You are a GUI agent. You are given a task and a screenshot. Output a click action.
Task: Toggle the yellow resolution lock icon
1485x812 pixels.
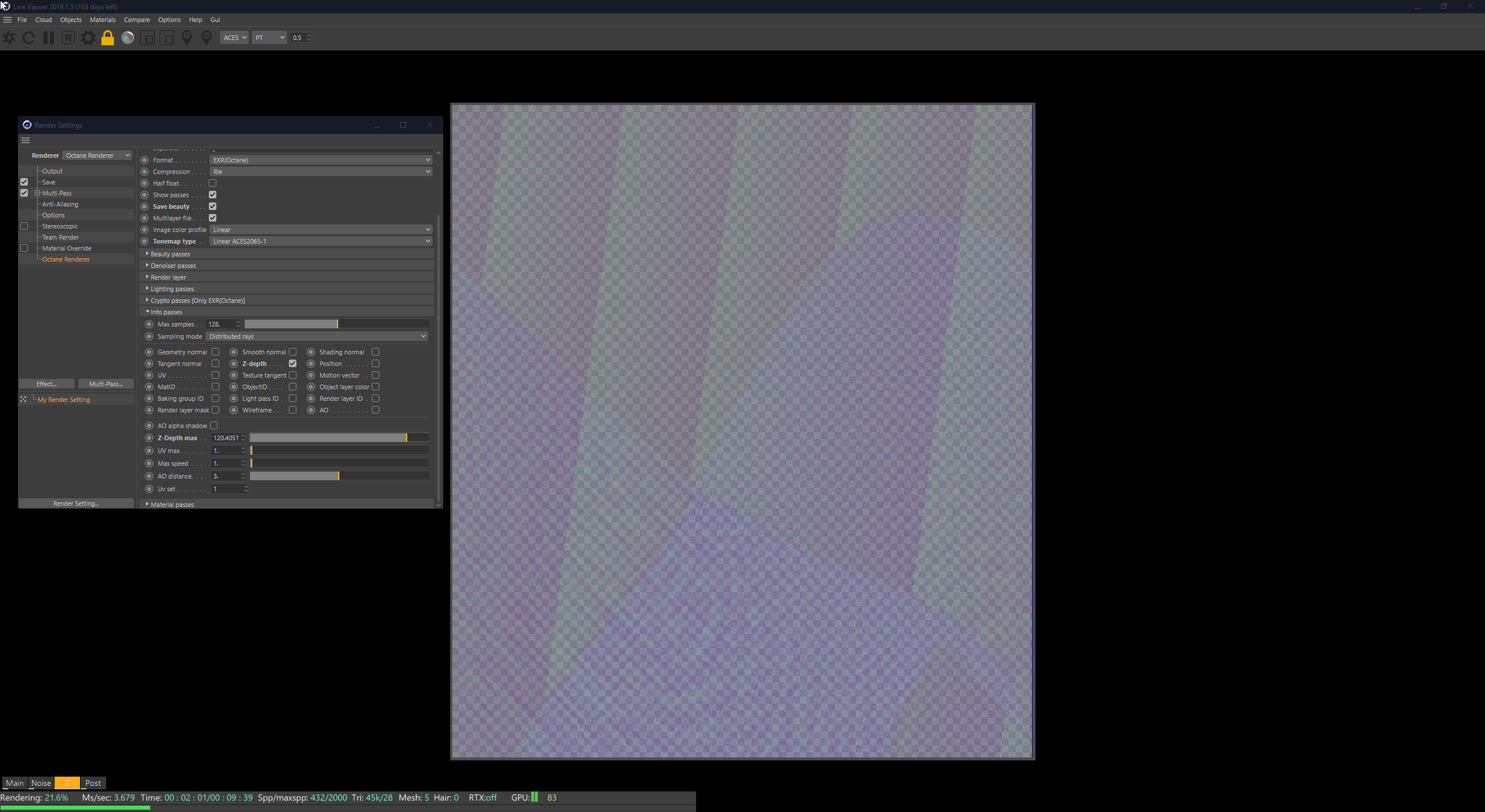click(108, 38)
